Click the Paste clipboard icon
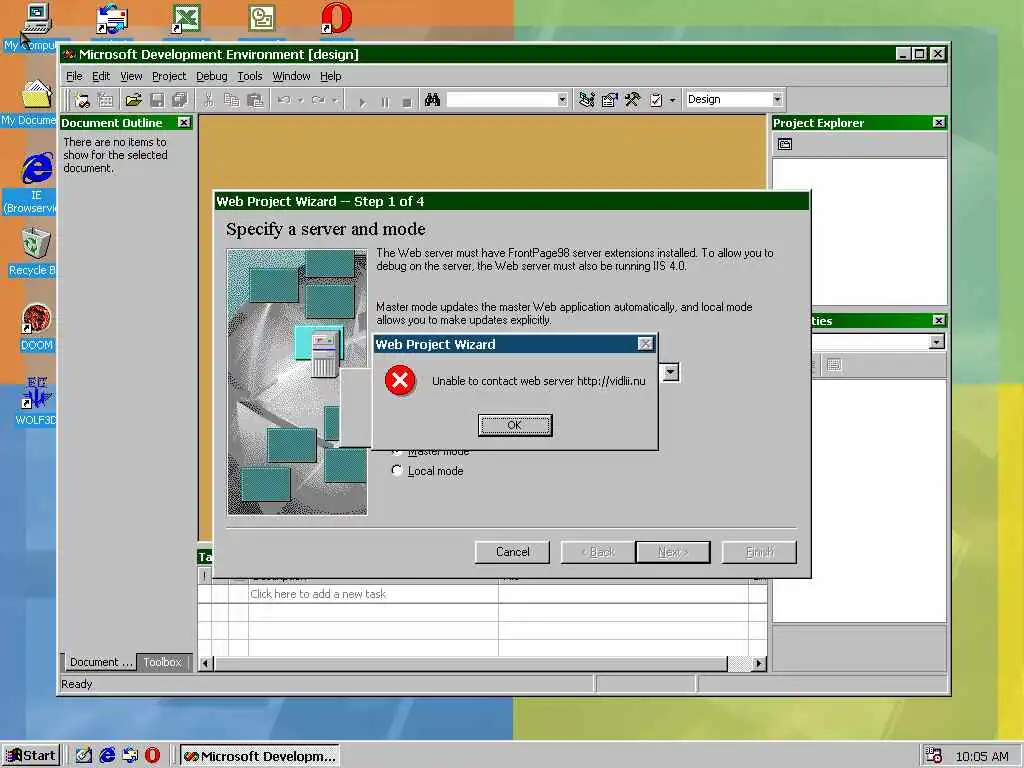The height and width of the screenshot is (768, 1024). pos(255,100)
